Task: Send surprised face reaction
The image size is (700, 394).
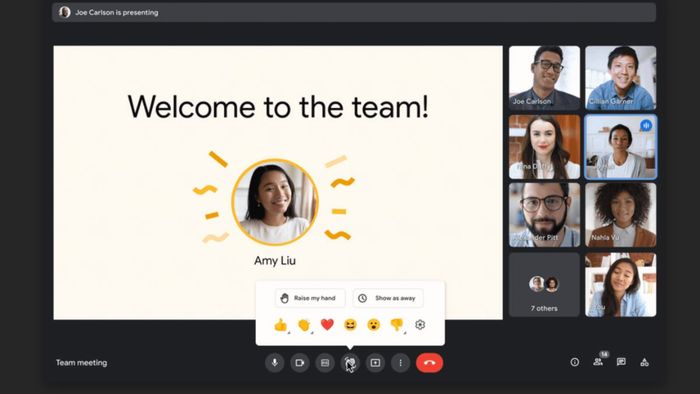Action: point(374,325)
